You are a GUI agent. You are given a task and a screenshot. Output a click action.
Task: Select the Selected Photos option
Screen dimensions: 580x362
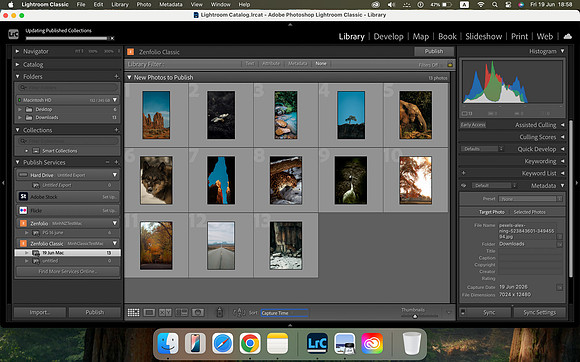tap(530, 212)
